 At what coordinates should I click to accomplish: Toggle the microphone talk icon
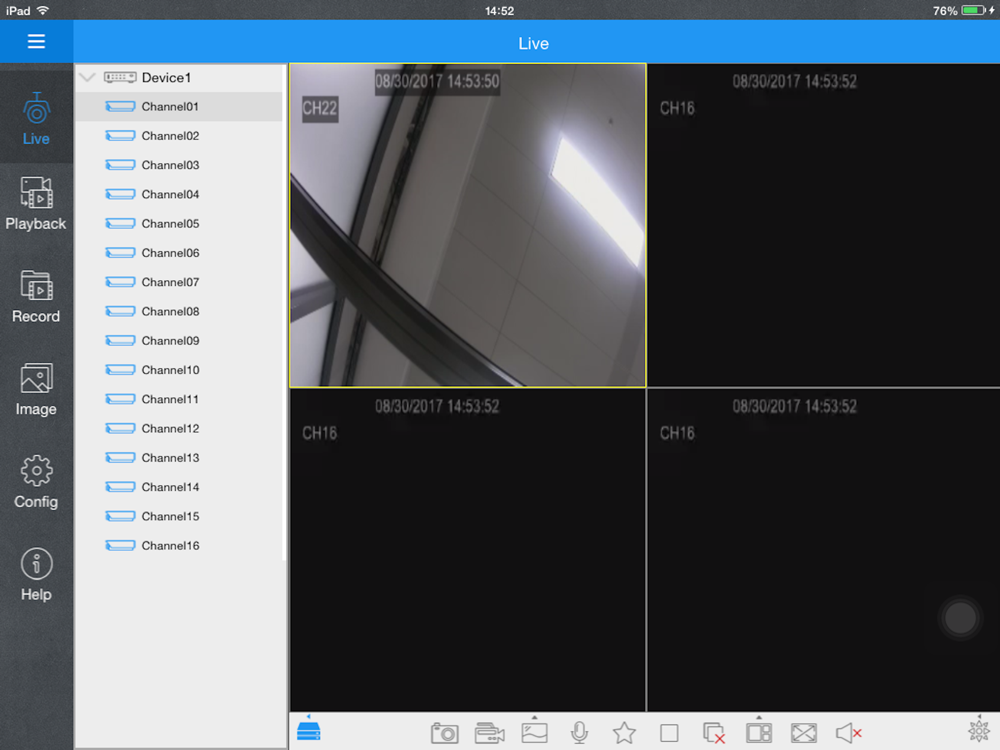pyautogui.click(x=579, y=733)
